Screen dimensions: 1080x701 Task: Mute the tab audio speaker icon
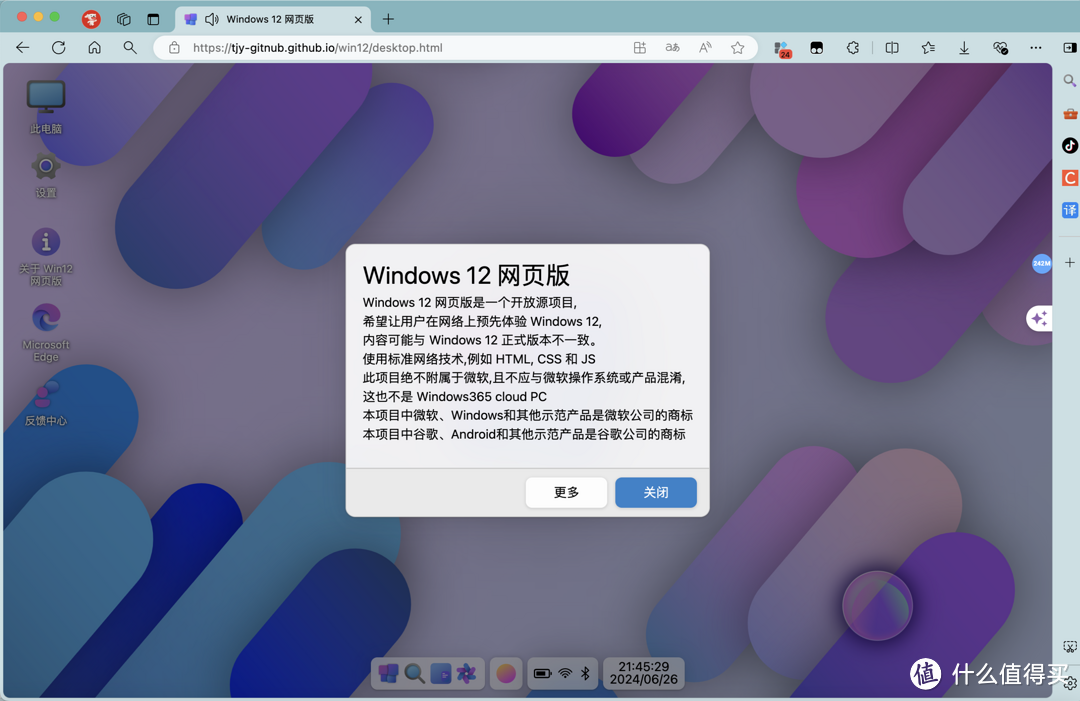[x=211, y=19]
